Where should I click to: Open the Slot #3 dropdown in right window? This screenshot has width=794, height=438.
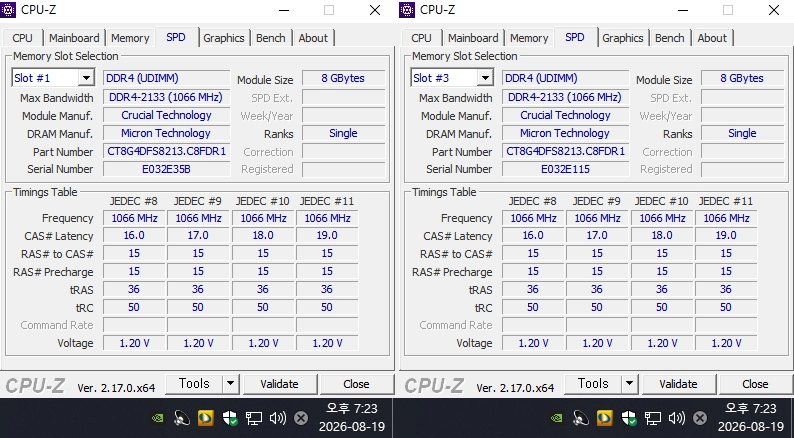(x=485, y=78)
